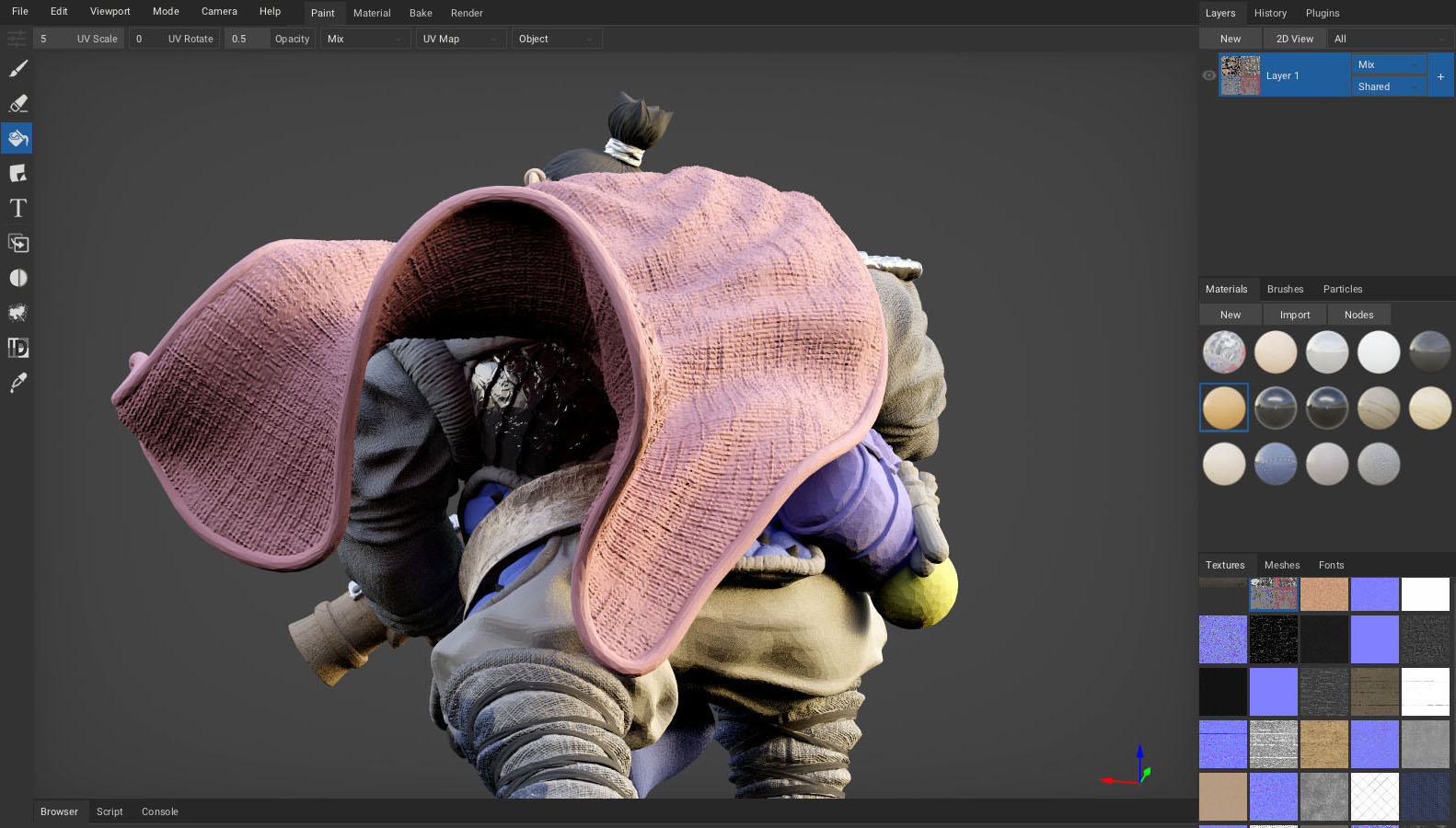Image resolution: width=1456 pixels, height=828 pixels.
Task: Hide Layer 1 with eye icon
Action: pos(1208,75)
